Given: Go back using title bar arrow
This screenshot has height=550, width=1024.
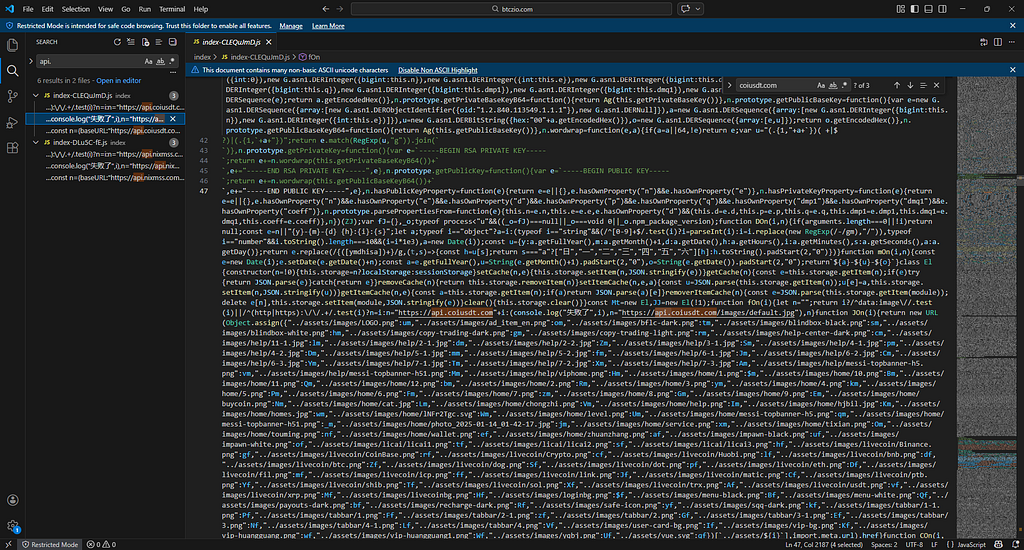Looking at the screenshot, I should [x=326, y=9].
